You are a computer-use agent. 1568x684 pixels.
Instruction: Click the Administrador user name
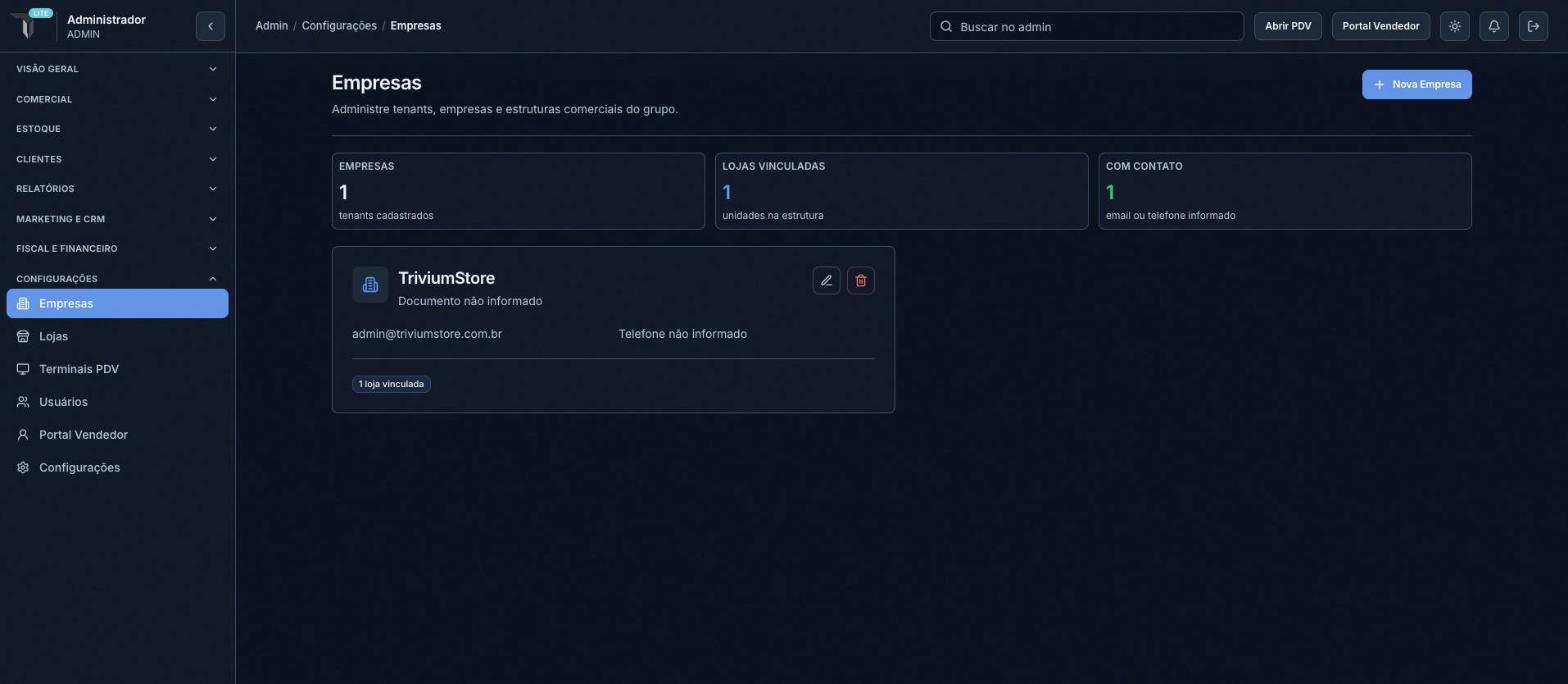tap(106, 19)
